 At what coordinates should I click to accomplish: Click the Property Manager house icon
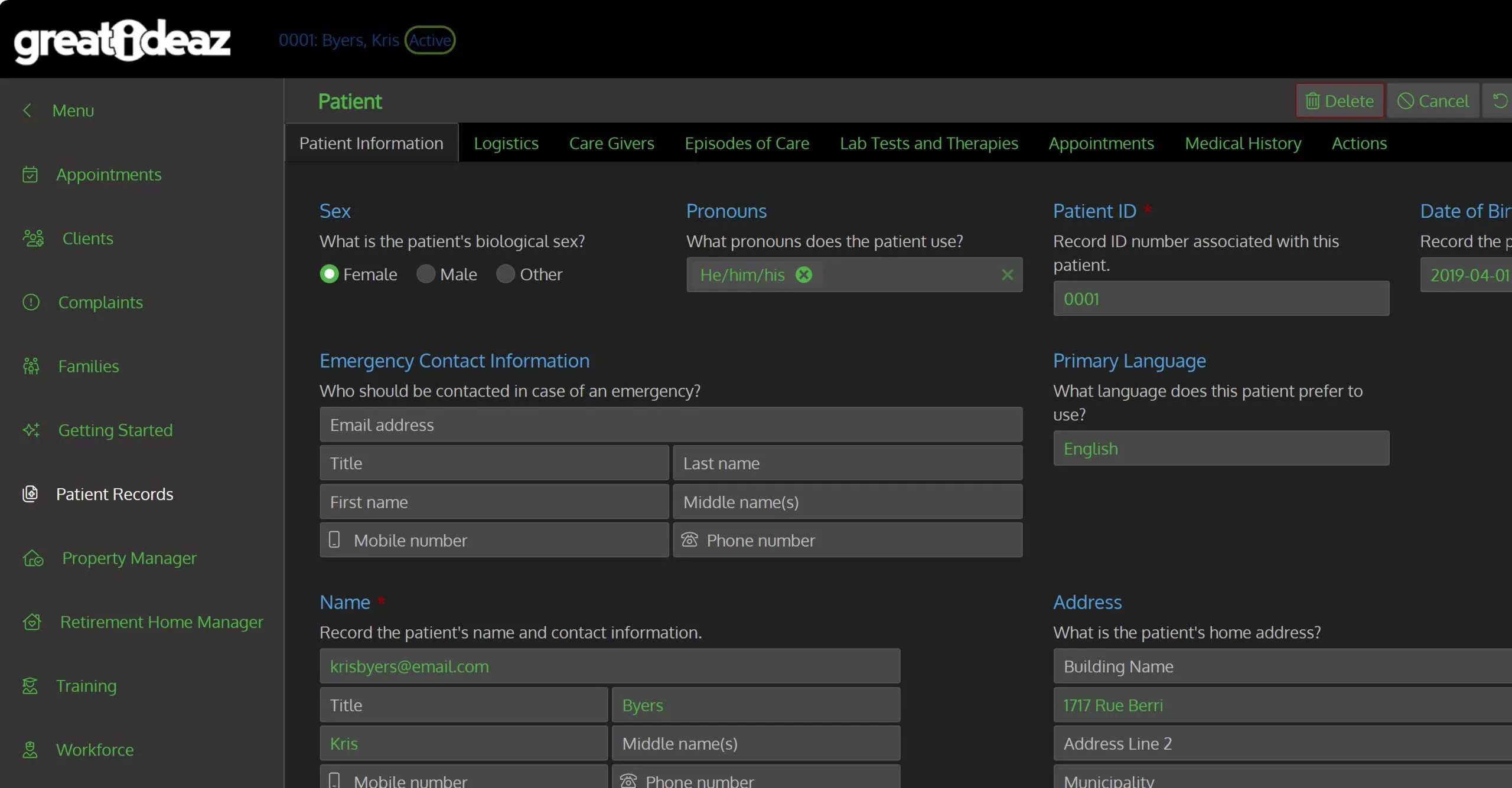[33, 558]
